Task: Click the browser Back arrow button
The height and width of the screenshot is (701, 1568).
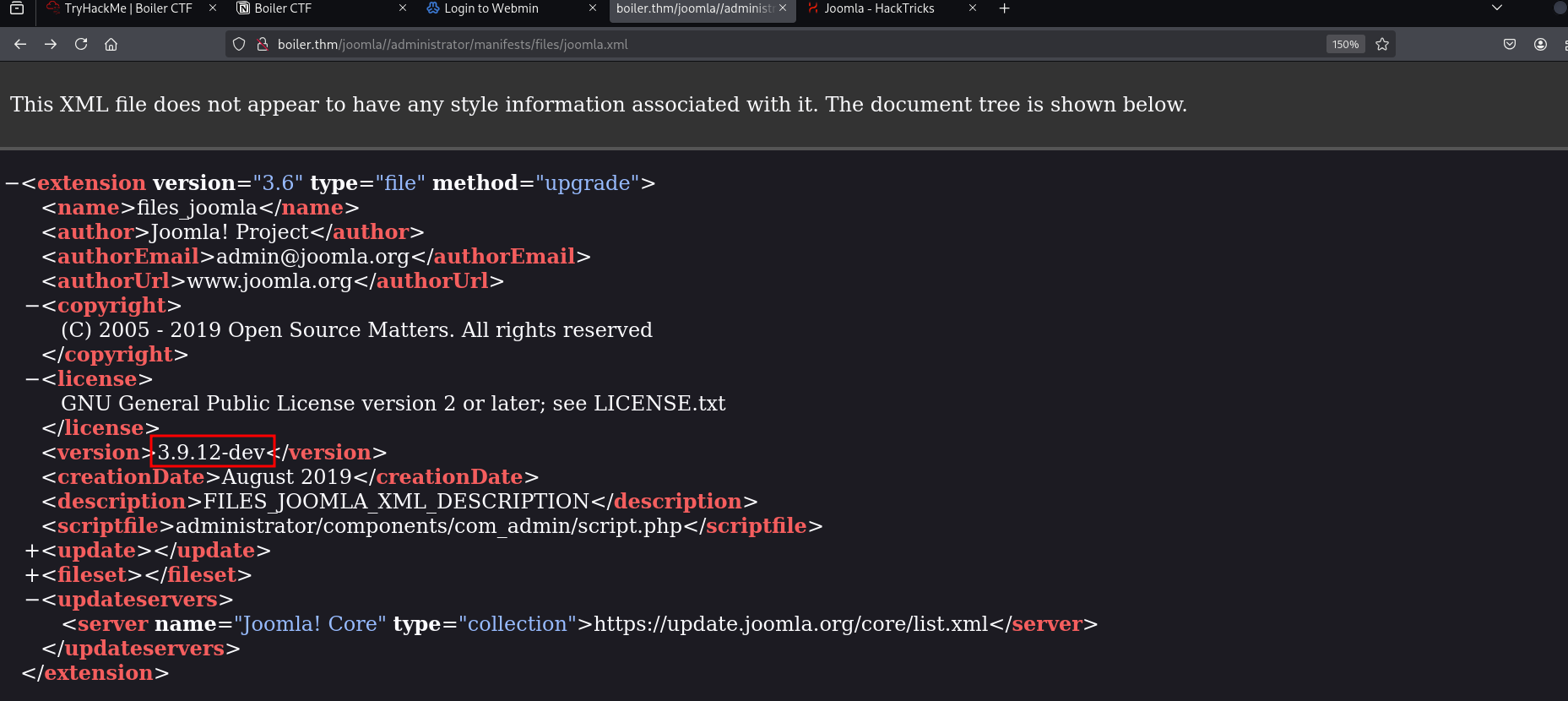Action: tap(20, 44)
